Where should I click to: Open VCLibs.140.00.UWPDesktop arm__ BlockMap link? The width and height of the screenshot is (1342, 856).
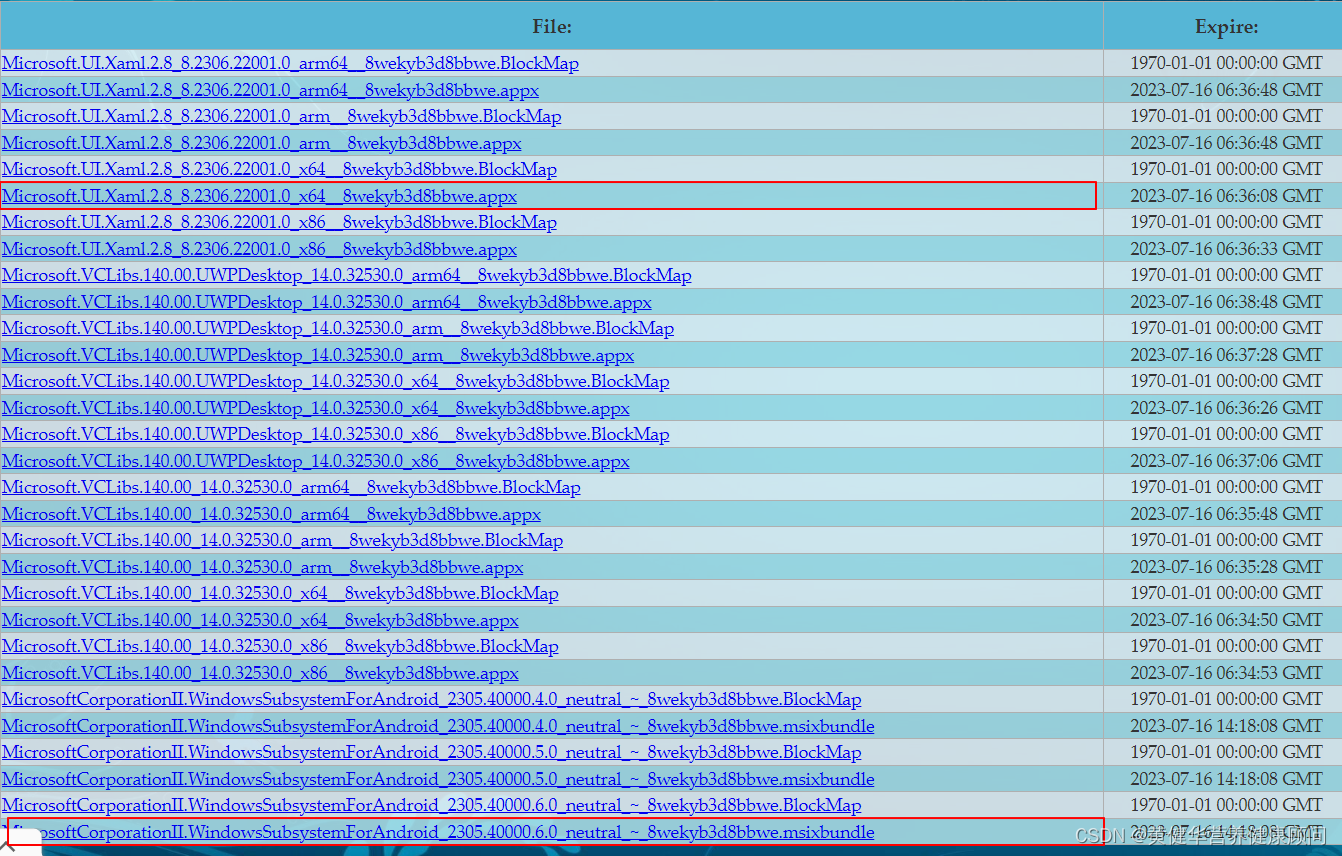[x=338, y=328]
